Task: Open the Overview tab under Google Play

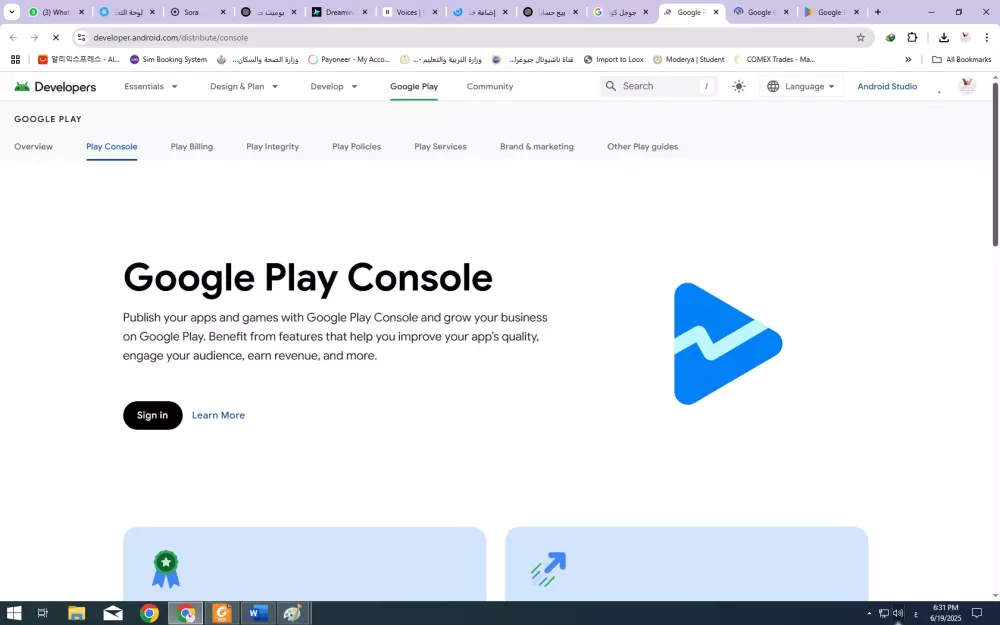Action: (33, 146)
